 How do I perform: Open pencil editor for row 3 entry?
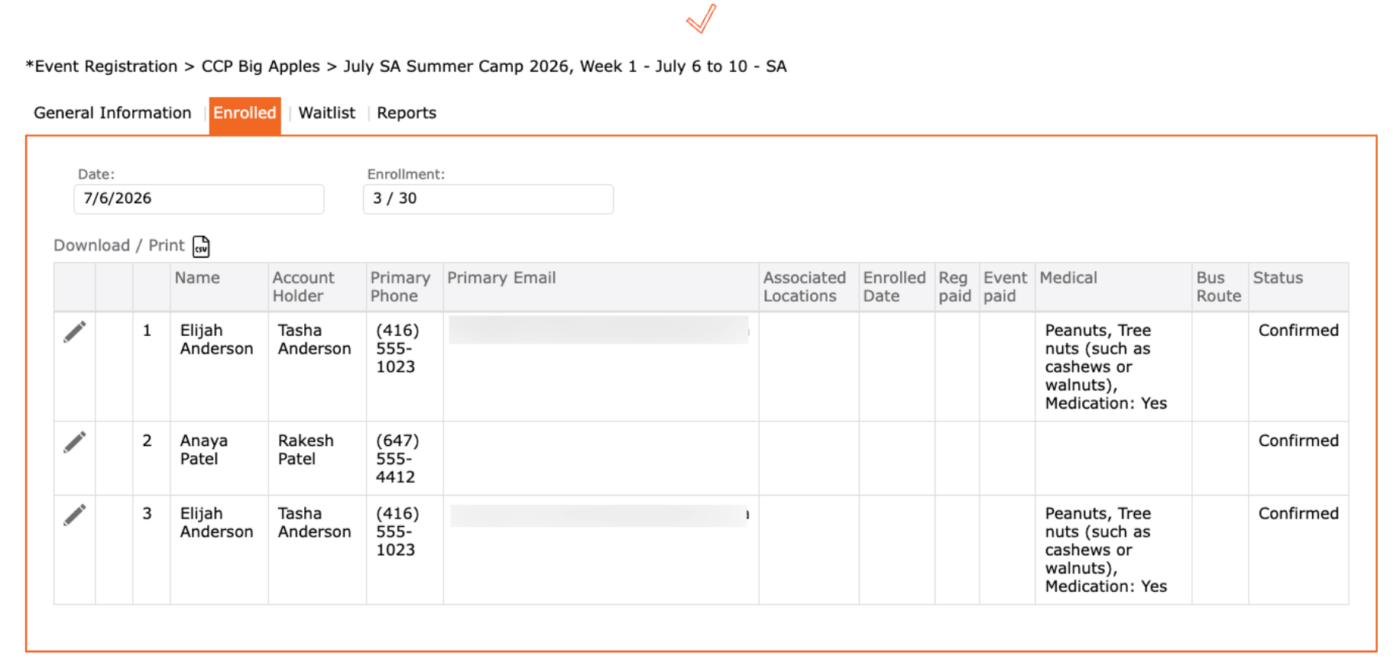click(75, 515)
